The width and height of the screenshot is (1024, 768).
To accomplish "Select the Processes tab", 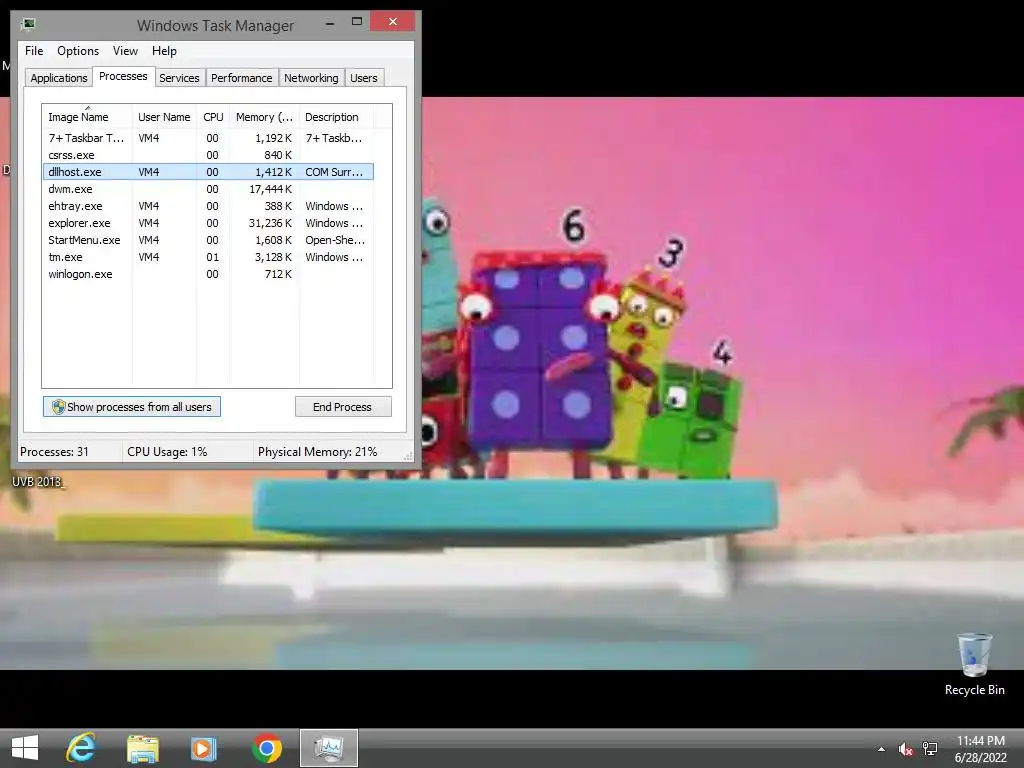I will [123, 76].
